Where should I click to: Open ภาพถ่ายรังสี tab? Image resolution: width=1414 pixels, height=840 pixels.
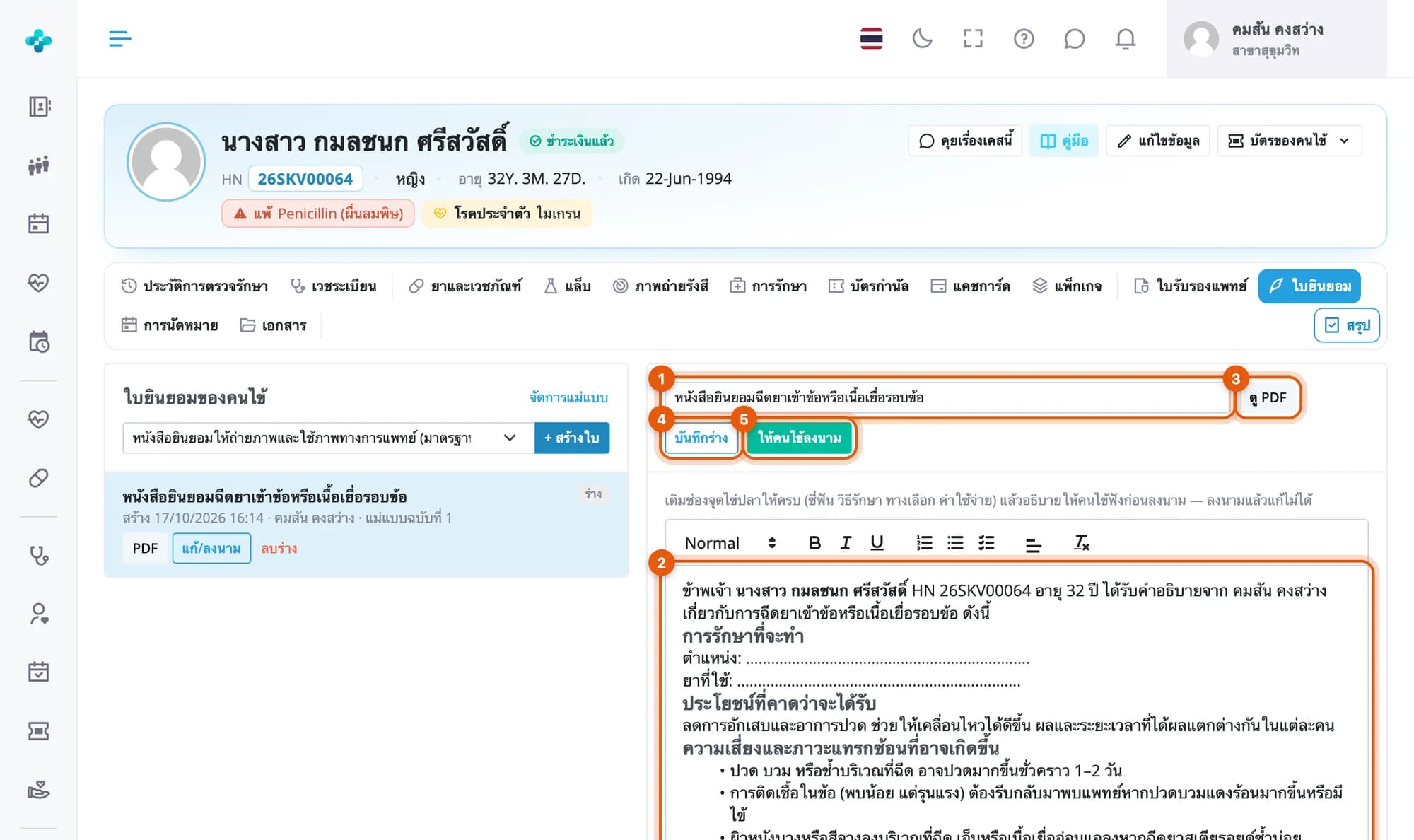click(660, 286)
